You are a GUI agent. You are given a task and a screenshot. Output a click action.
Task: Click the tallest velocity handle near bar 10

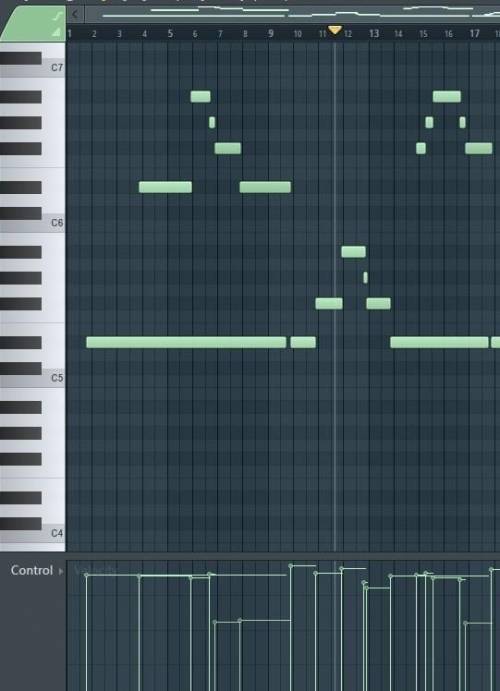pyautogui.click(x=290, y=565)
